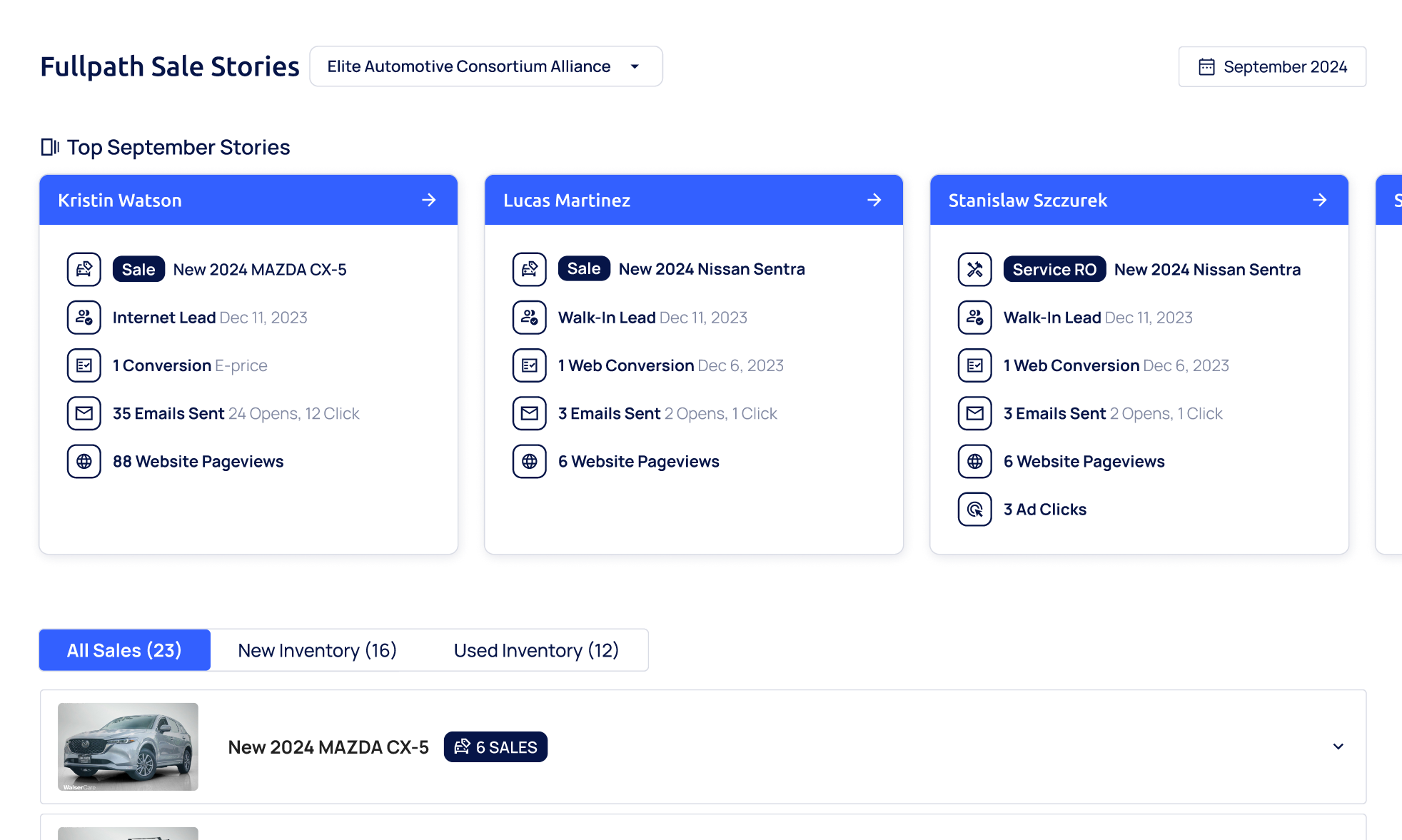Expand the New 2024 MAZDA CX-5 row

point(1338,747)
